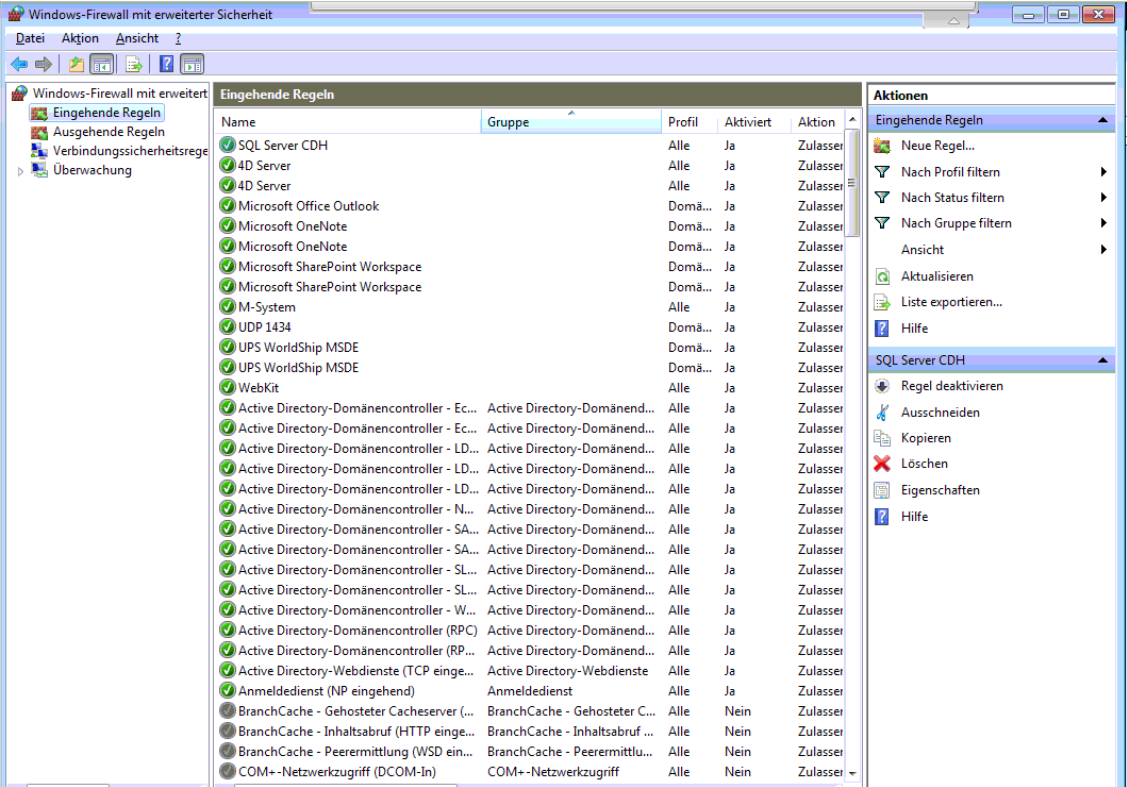1127x787 pixels.
Task: Select Ausgehende Regeln in the tree
Action: point(108,132)
